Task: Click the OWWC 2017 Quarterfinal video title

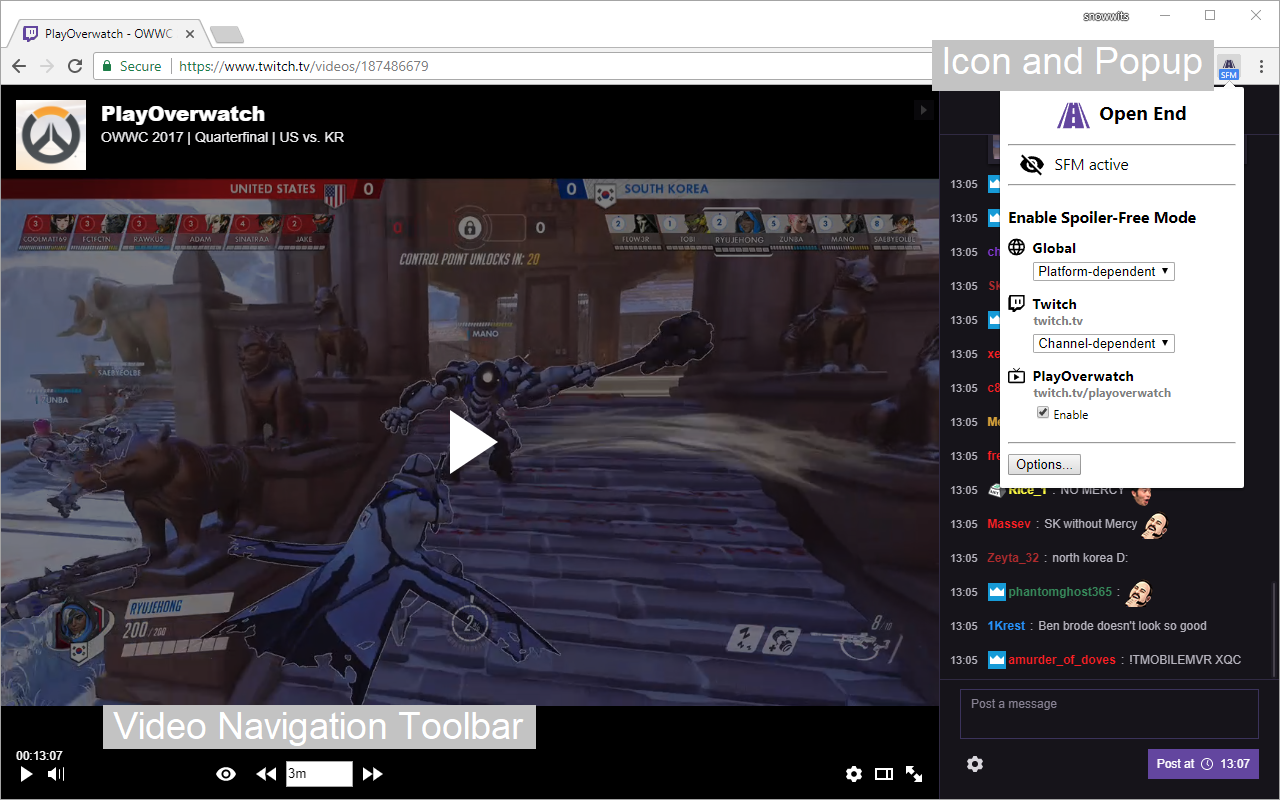Action: pyautogui.click(x=222, y=137)
